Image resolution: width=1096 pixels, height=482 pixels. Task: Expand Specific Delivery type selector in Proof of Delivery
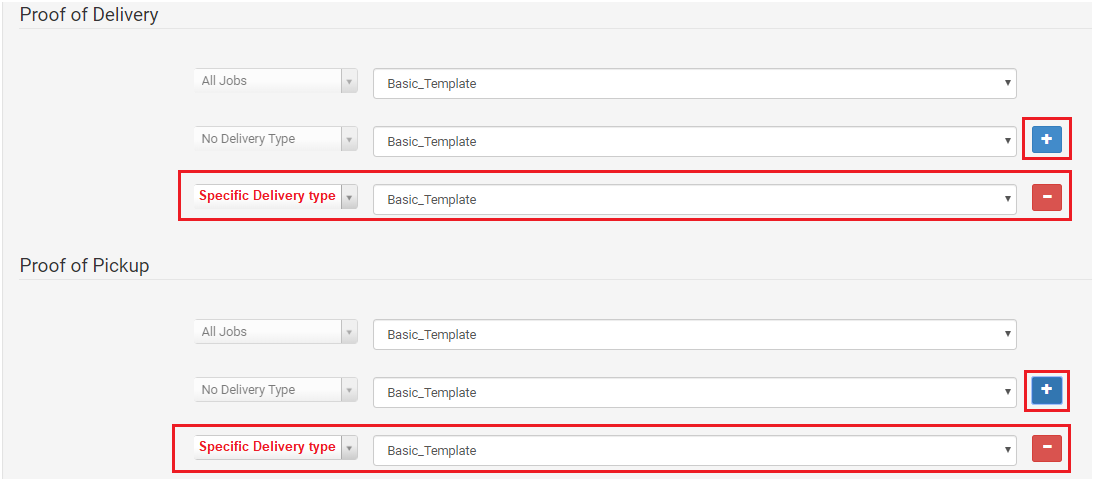click(x=349, y=197)
